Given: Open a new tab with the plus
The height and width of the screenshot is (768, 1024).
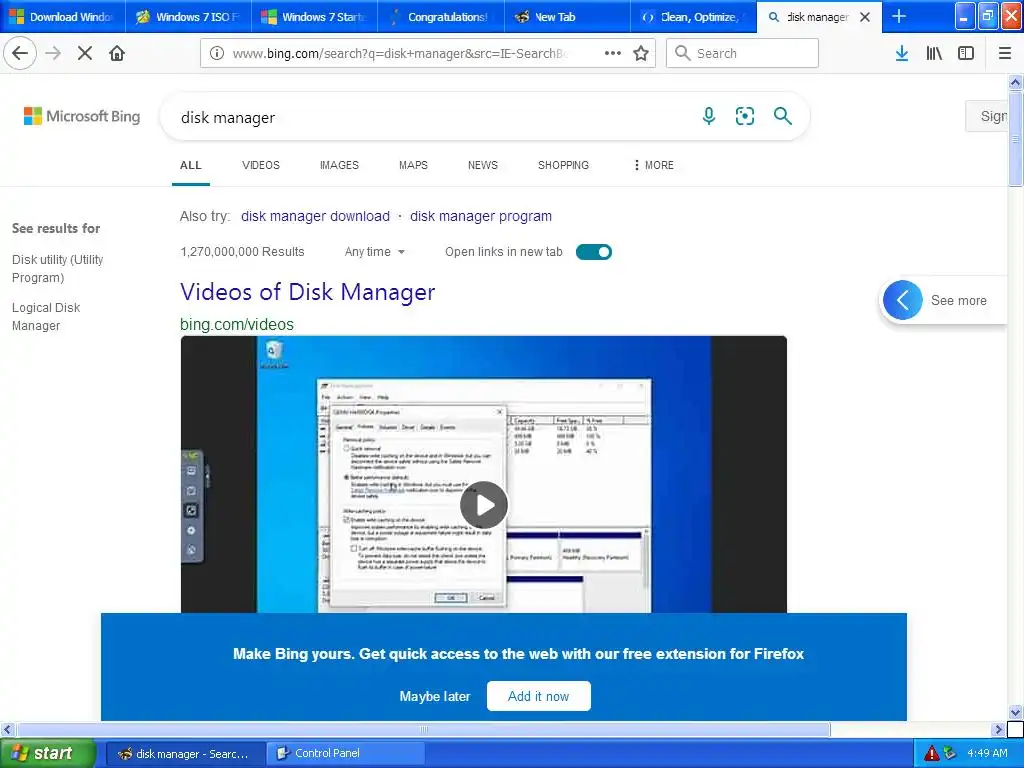Looking at the screenshot, I should point(899,16).
